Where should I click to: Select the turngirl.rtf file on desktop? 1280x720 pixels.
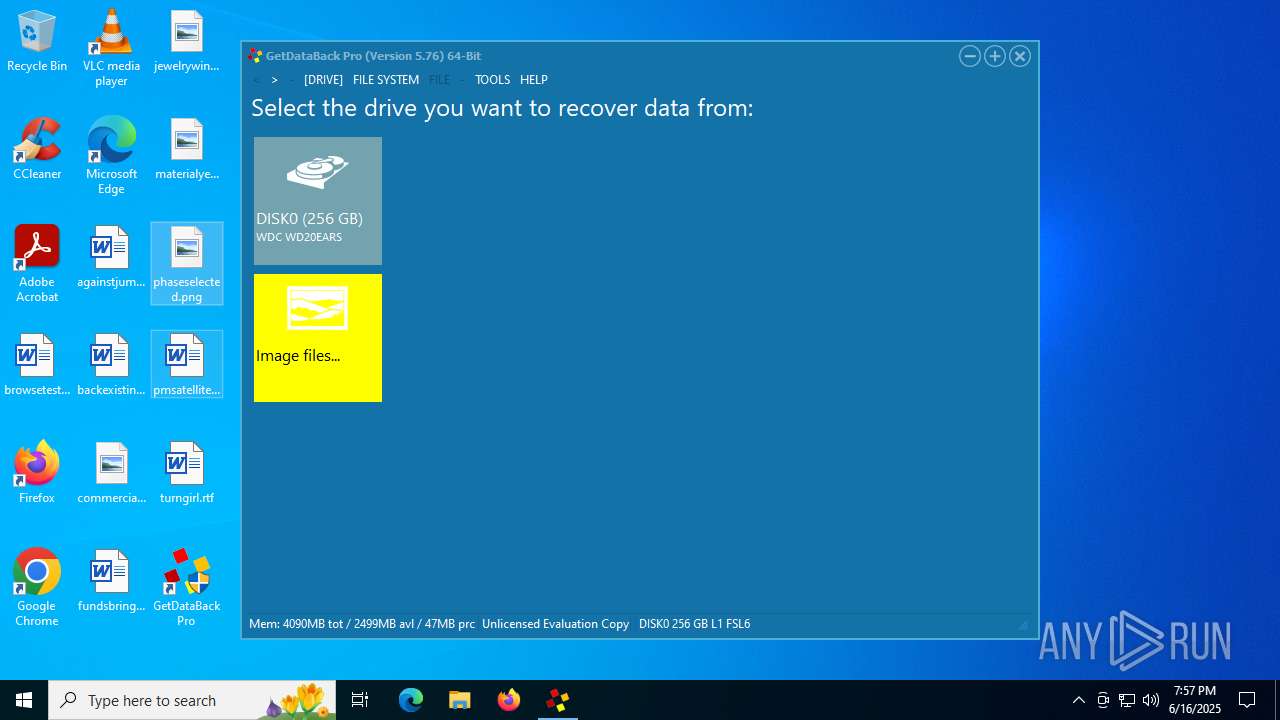tap(187, 473)
